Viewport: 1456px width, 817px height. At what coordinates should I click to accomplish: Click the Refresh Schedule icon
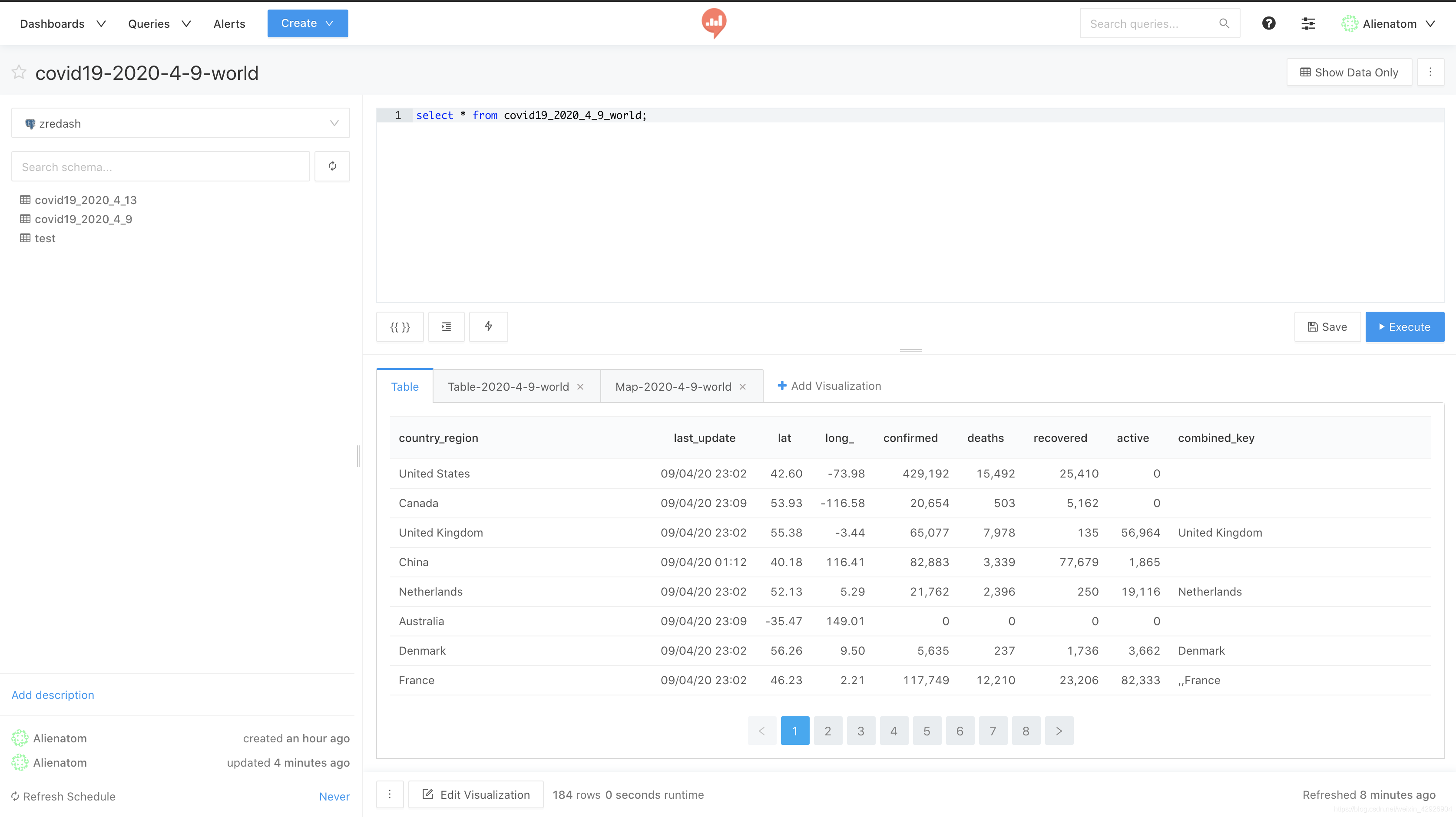pos(15,797)
